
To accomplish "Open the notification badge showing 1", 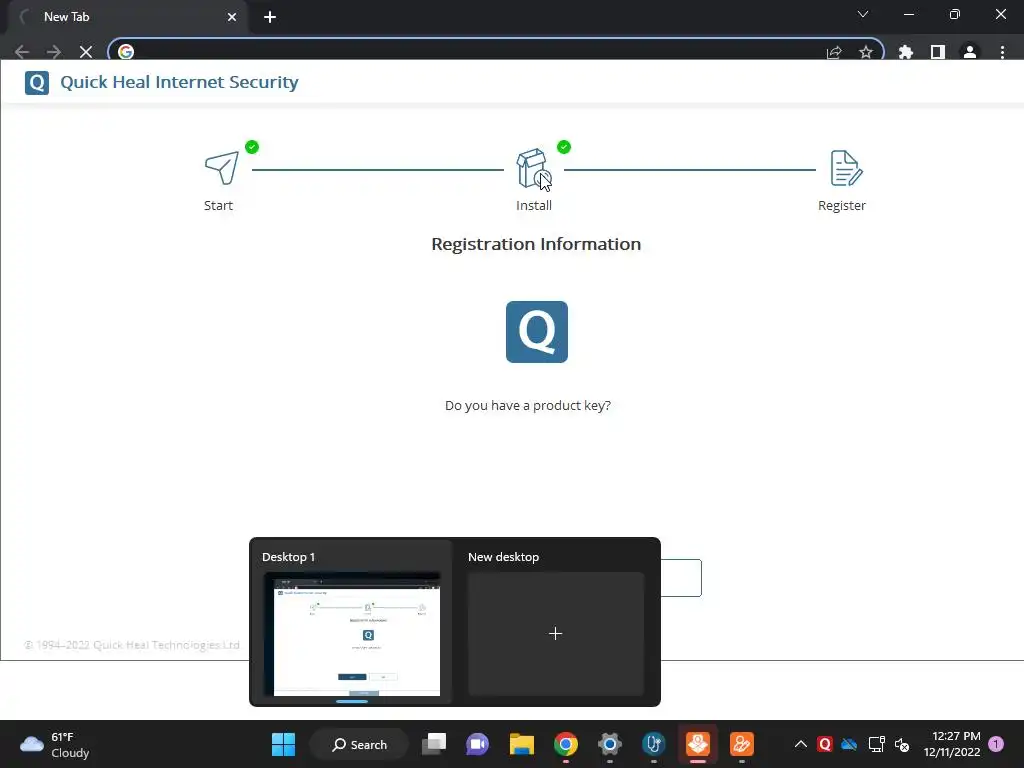I will 996,744.
